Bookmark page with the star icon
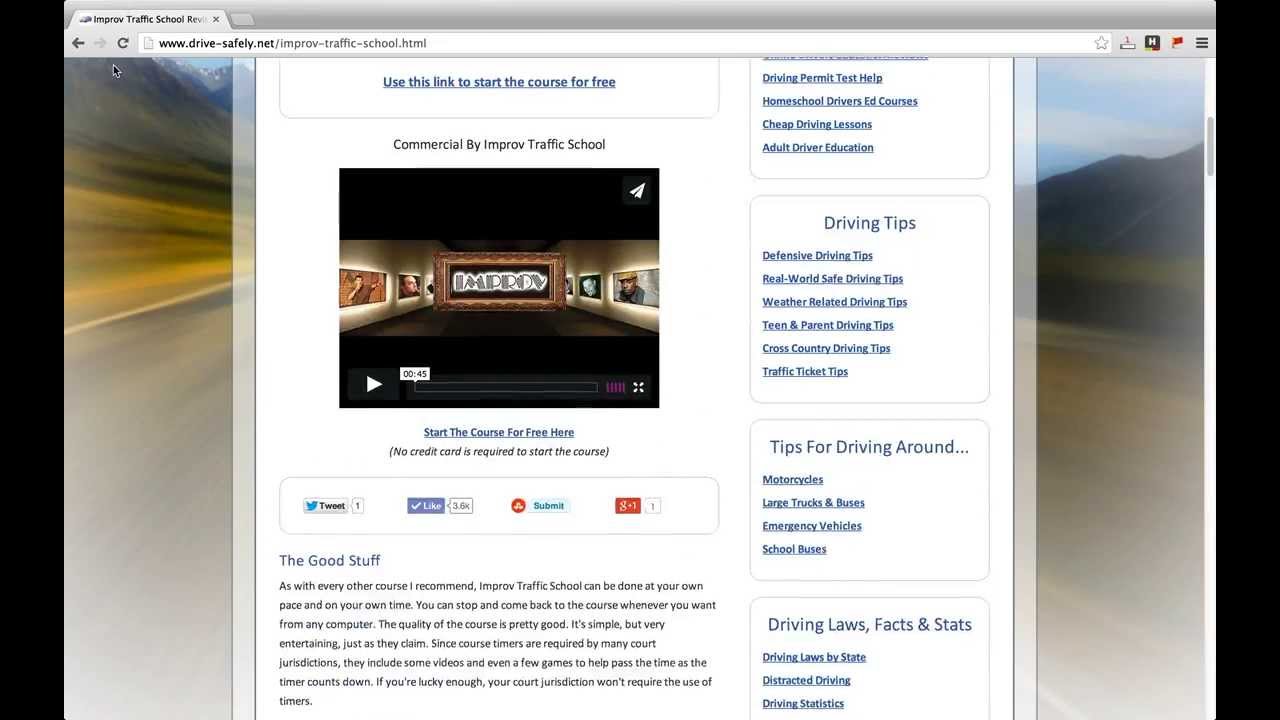The width and height of the screenshot is (1280, 720). [x=1101, y=43]
